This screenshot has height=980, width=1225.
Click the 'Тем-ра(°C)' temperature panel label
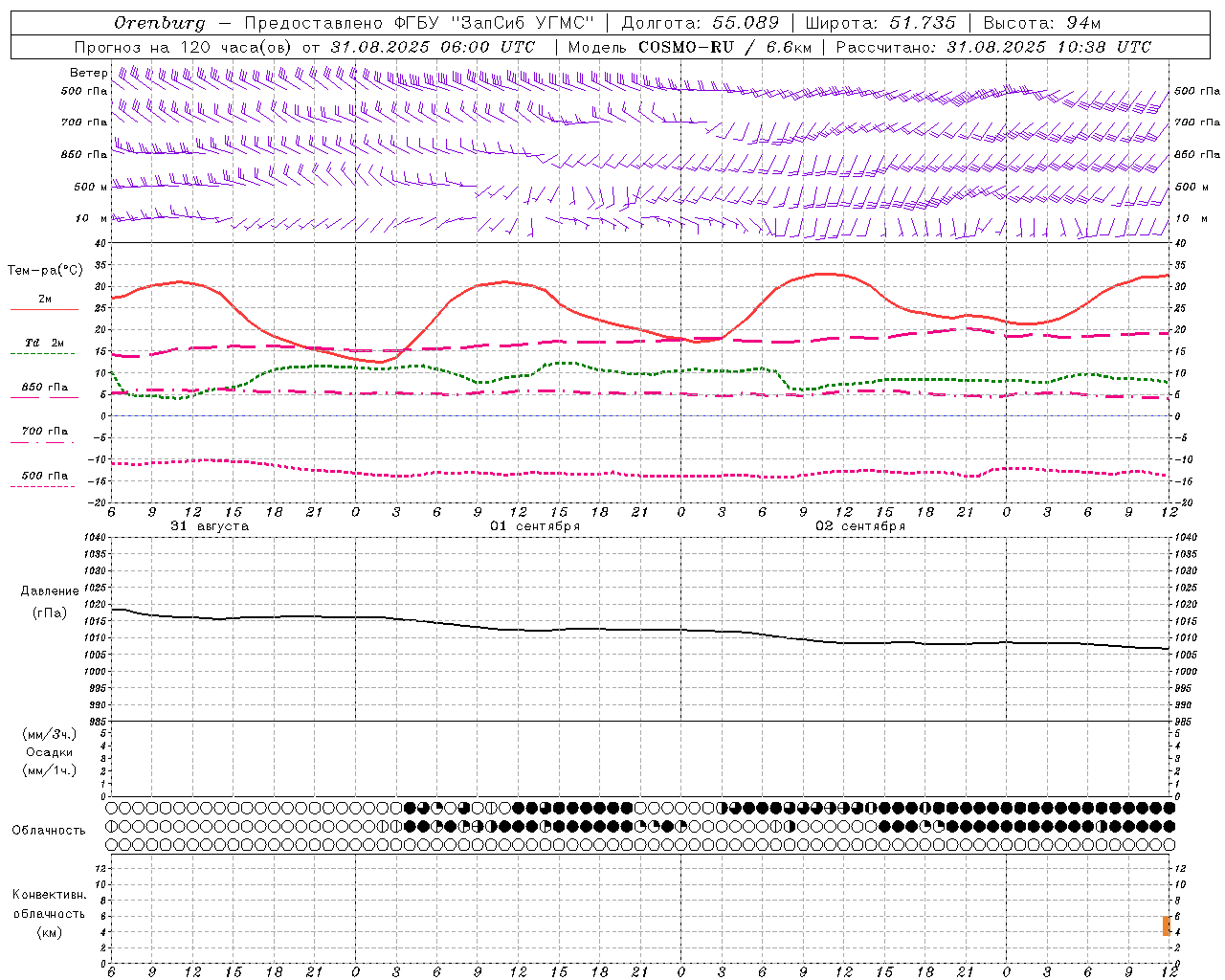[x=45, y=271]
